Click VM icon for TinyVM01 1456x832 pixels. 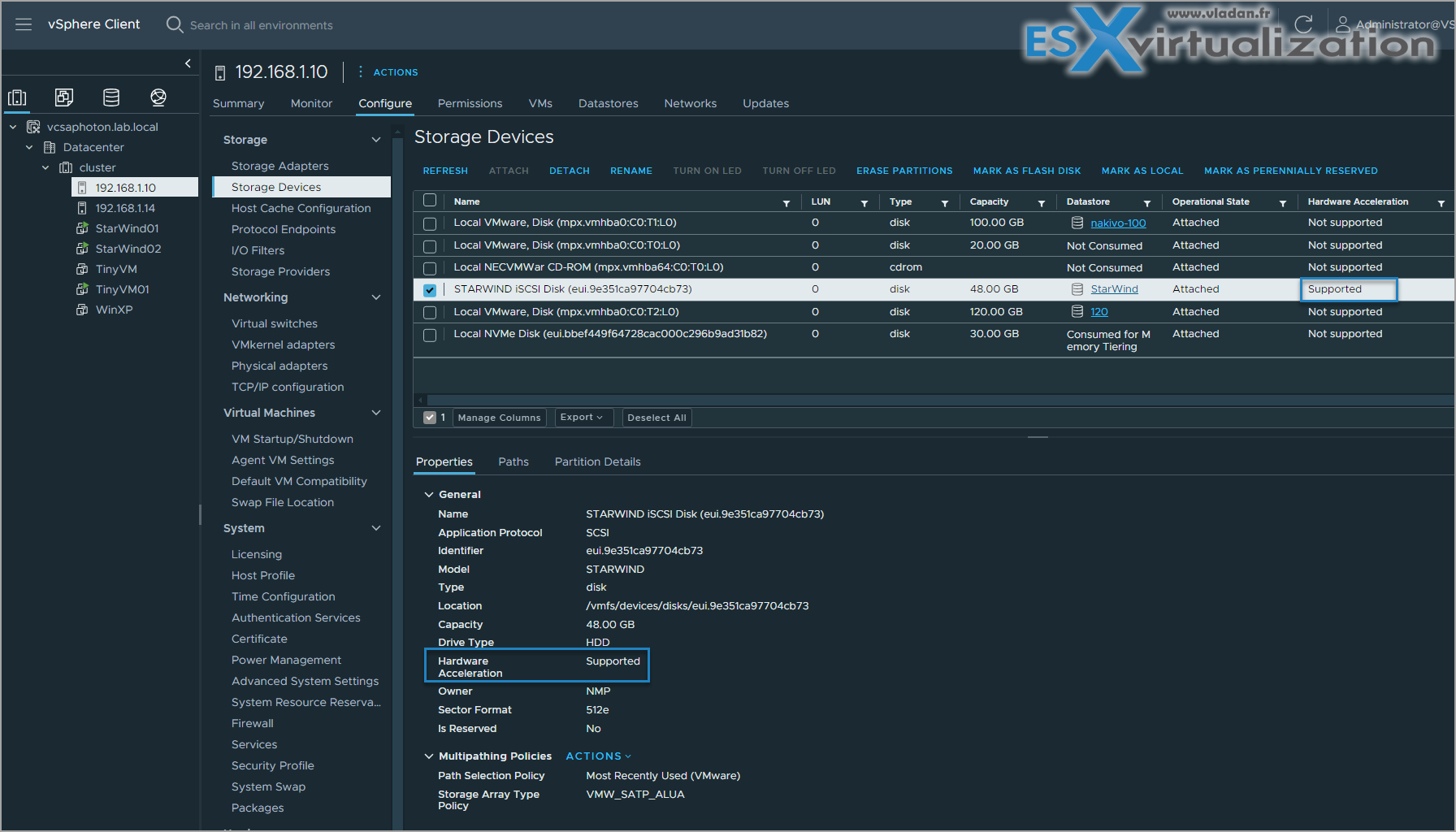click(82, 289)
